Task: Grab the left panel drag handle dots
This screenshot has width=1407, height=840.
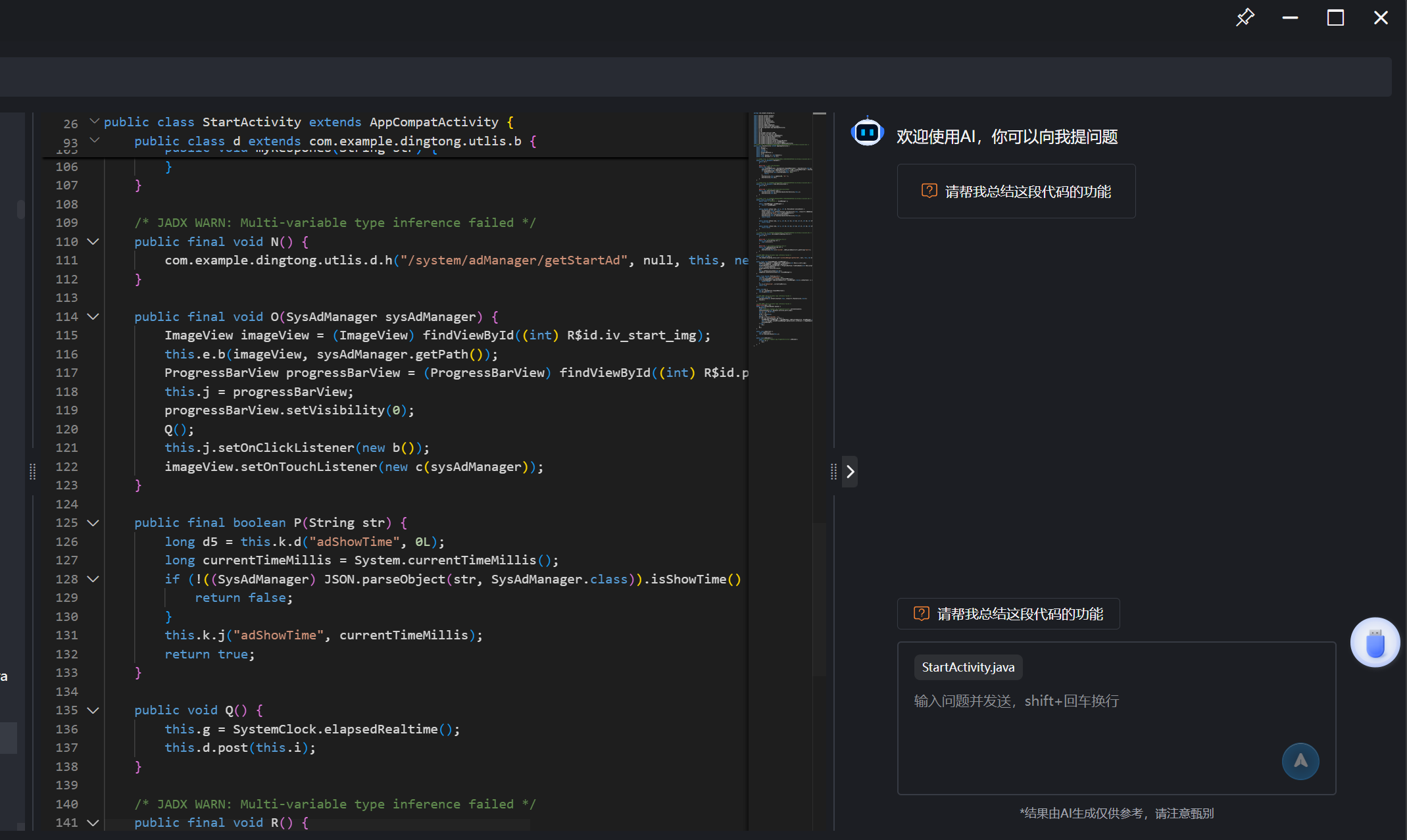Action: click(x=32, y=472)
